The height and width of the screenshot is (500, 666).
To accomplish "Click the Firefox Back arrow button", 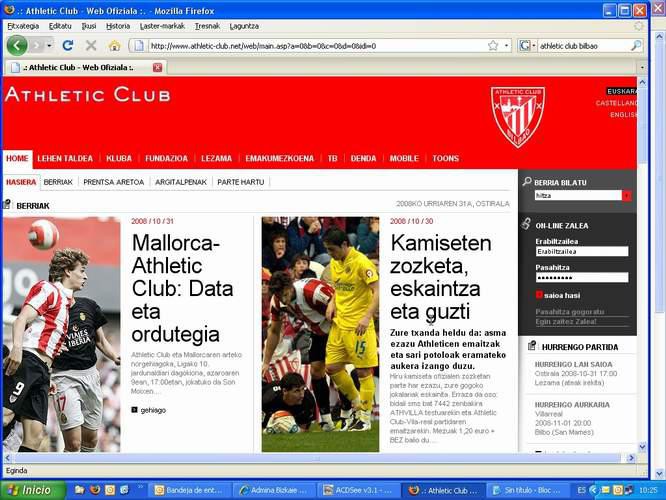I will (x=17, y=45).
